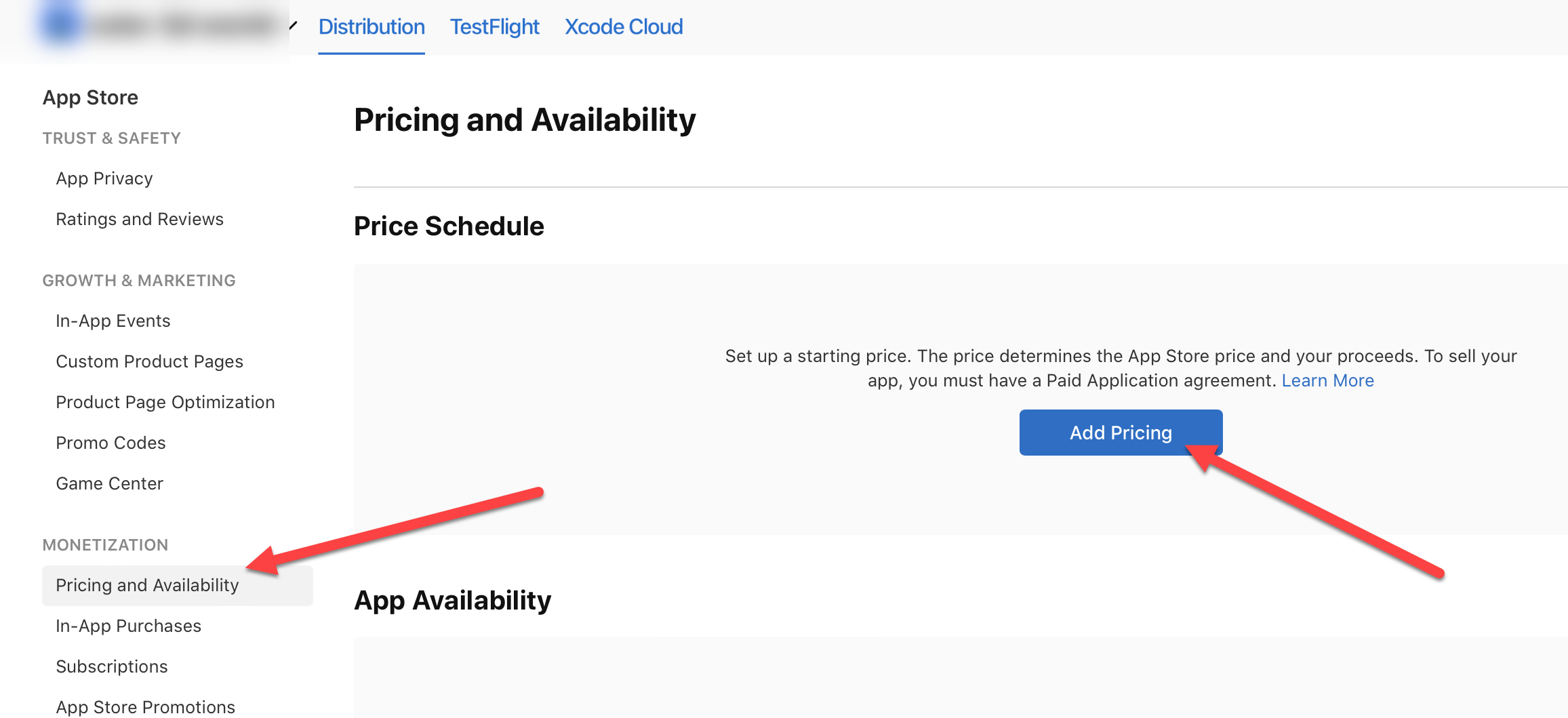Viewport: 1568px width, 718px height.
Task: Select Product Page Optimization
Action: [165, 402]
